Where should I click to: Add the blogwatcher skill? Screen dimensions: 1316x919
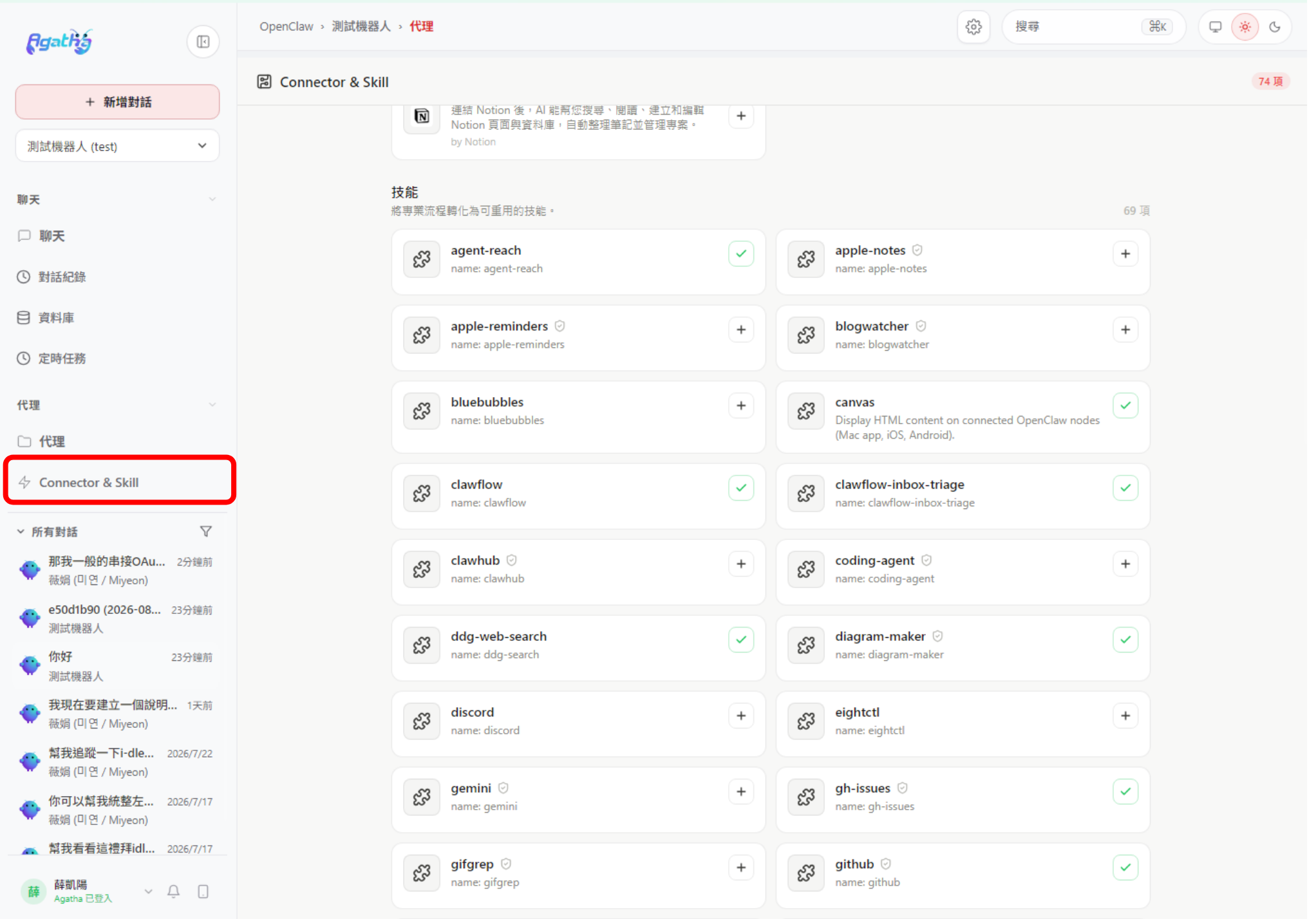[1125, 330]
